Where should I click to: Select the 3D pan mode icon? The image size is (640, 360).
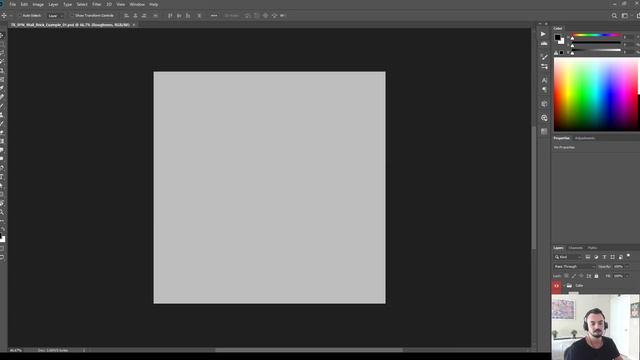(x=265, y=16)
